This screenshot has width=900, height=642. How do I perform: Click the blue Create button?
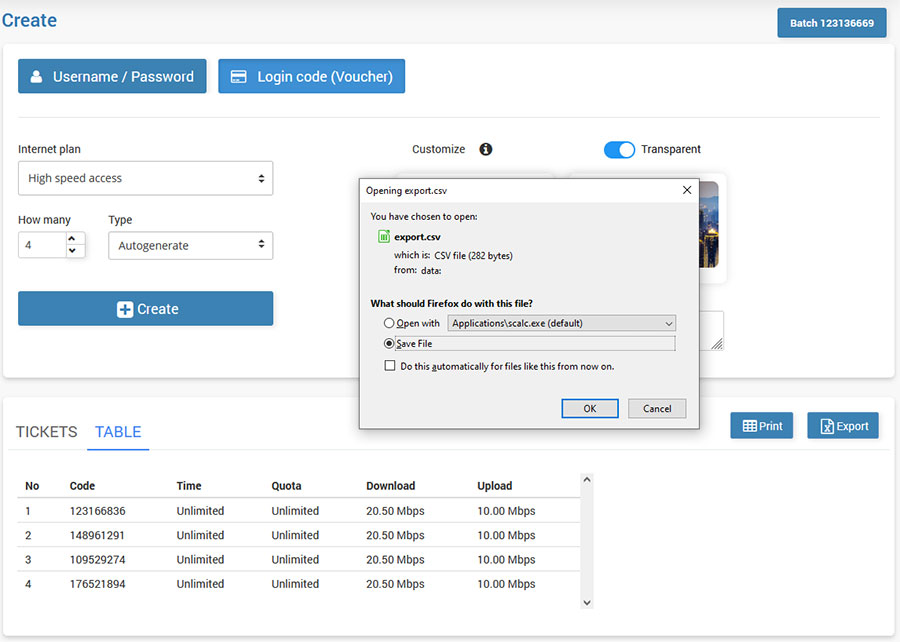click(x=145, y=309)
